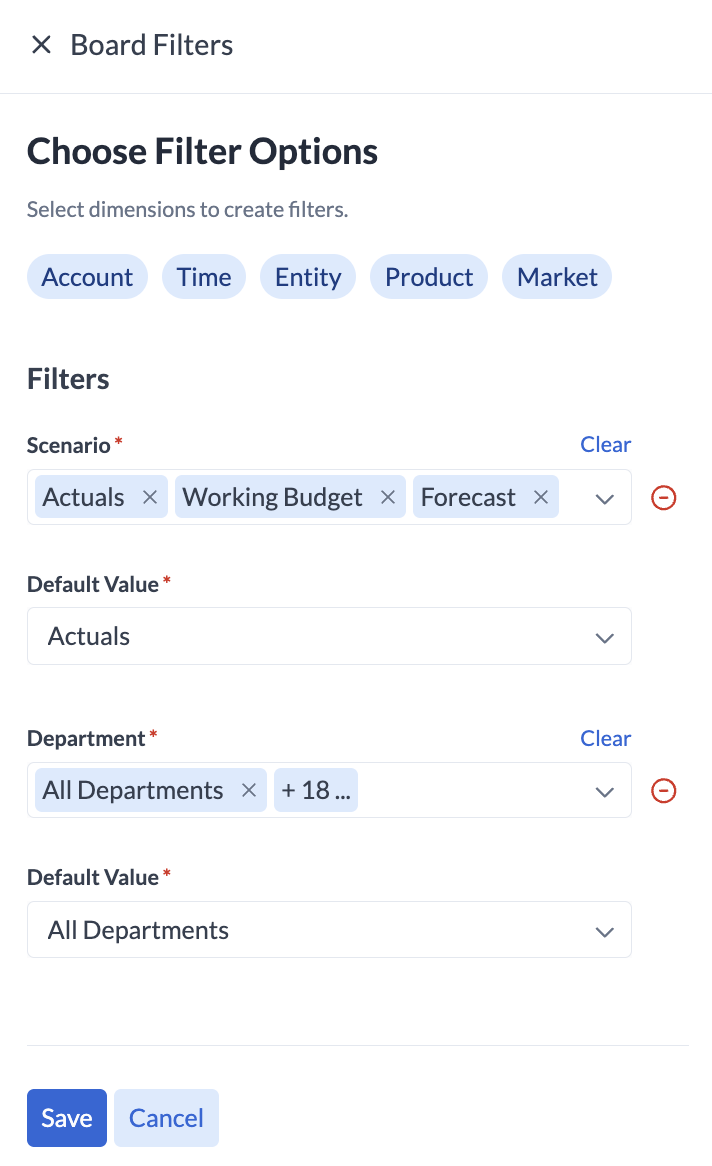Select the Product dimension chip
This screenshot has height=1166, width=712.
point(429,277)
